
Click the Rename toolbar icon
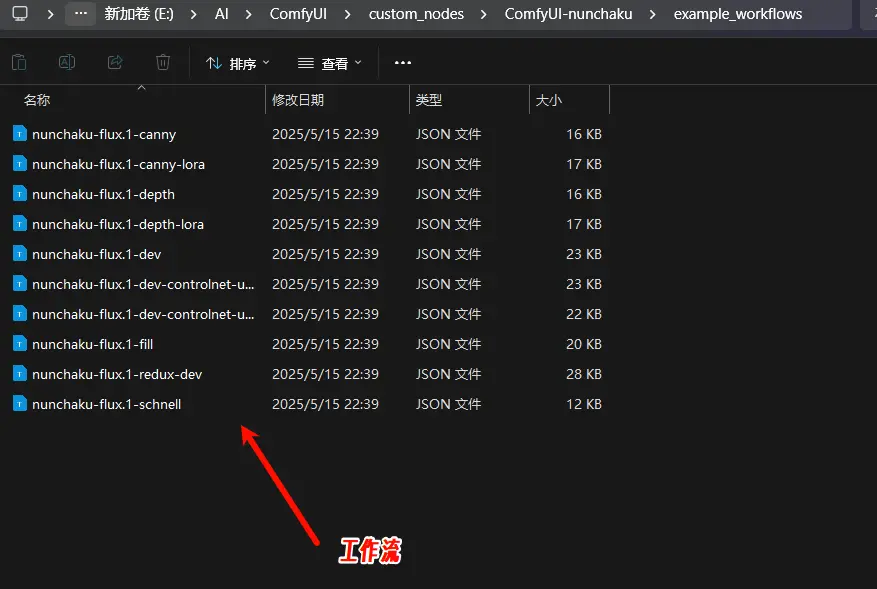67,62
